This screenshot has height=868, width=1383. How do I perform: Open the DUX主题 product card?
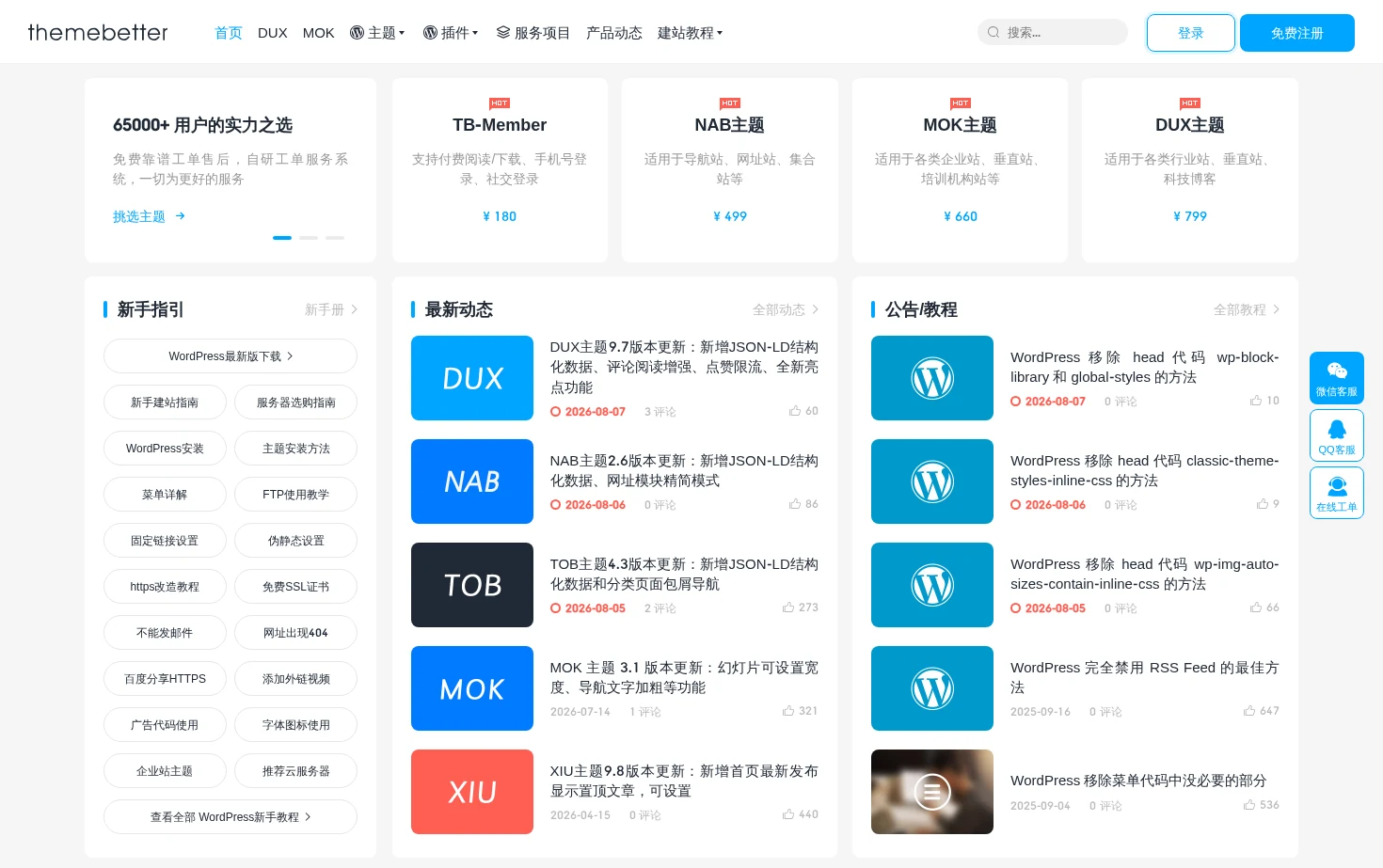tap(1190, 170)
